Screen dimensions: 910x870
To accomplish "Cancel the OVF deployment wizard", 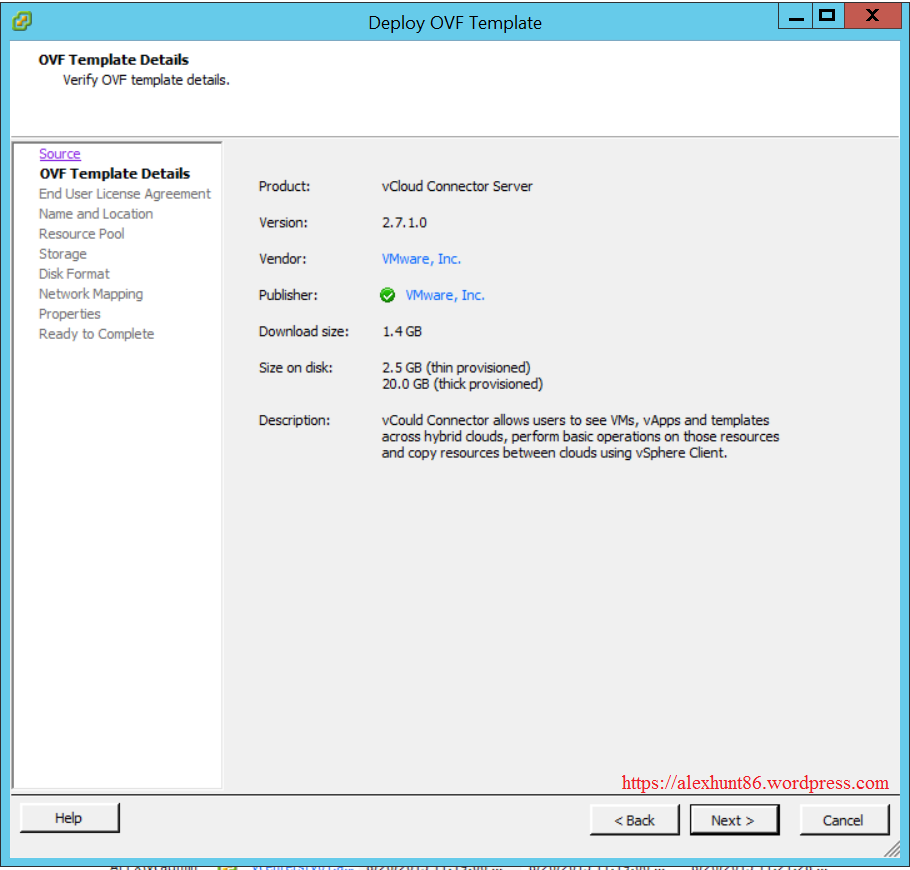I will pyautogui.click(x=844, y=820).
